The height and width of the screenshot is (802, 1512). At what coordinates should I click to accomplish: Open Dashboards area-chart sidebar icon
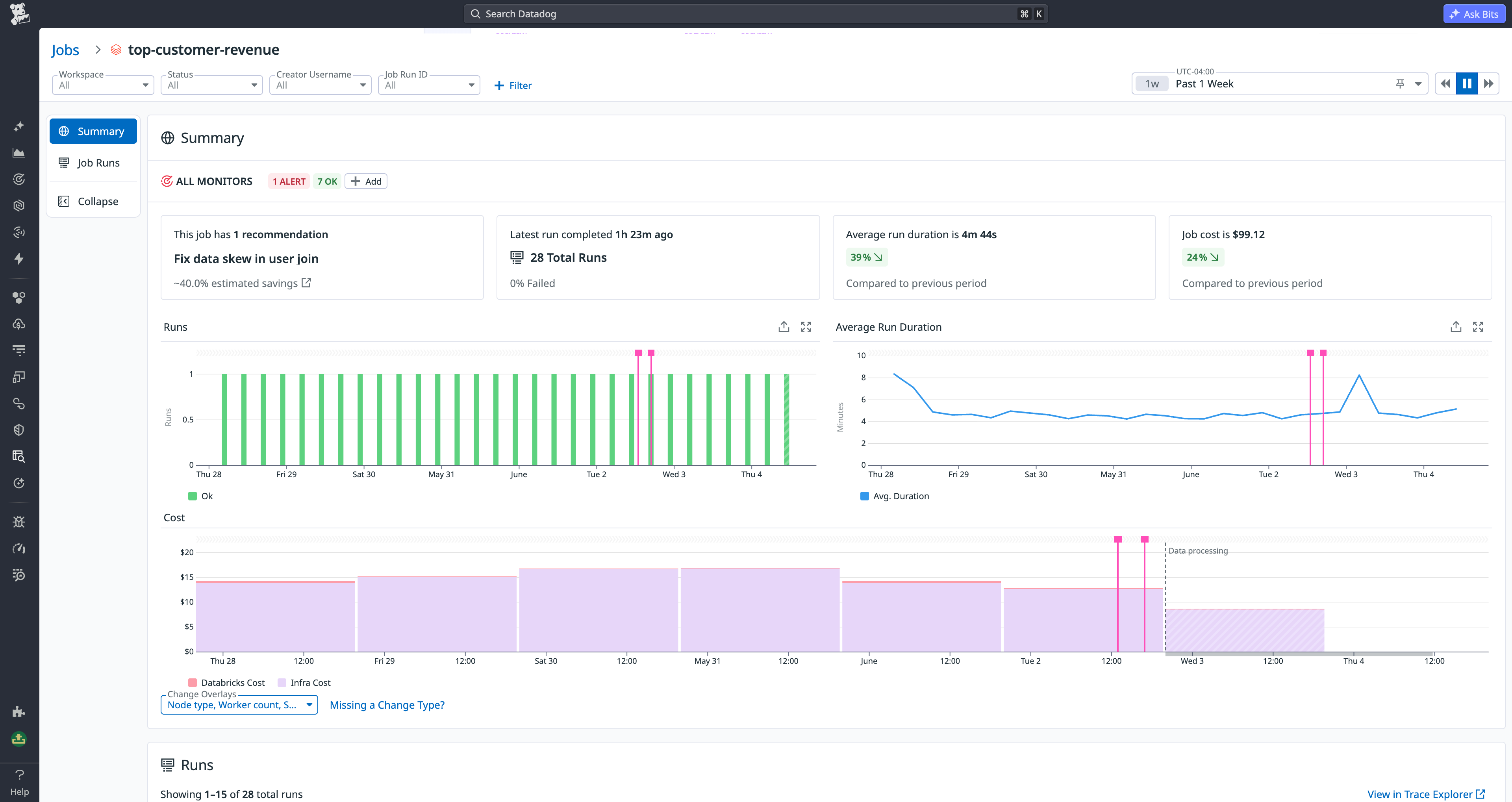tap(19, 153)
